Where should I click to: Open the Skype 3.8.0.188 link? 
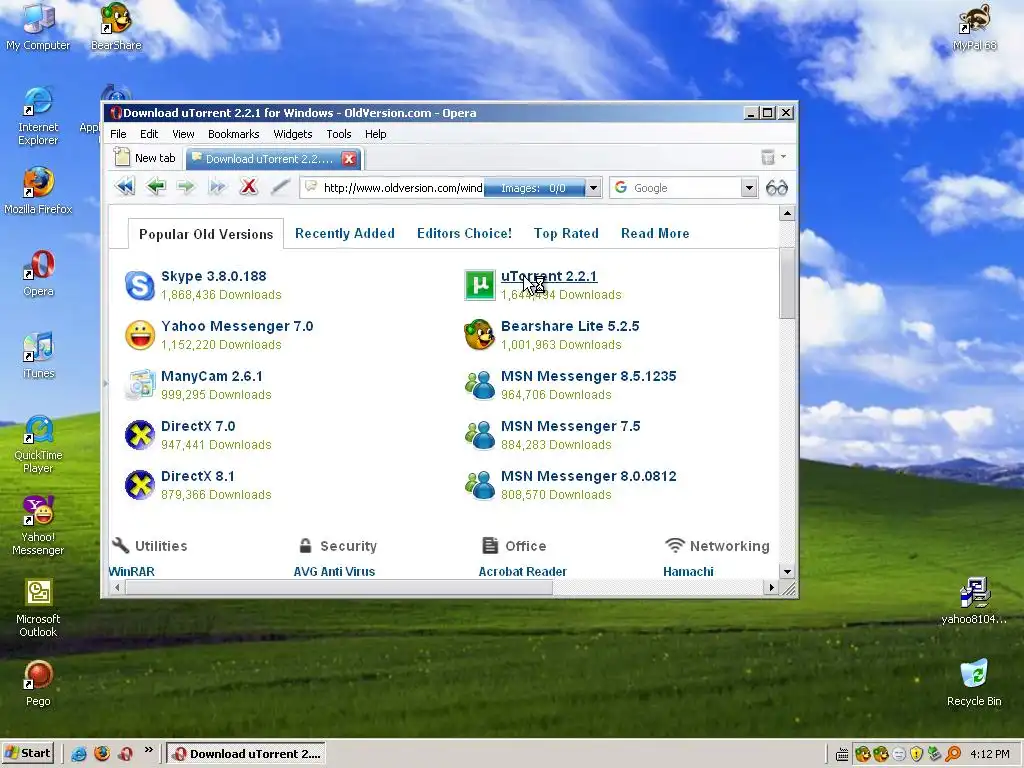click(214, 276)
